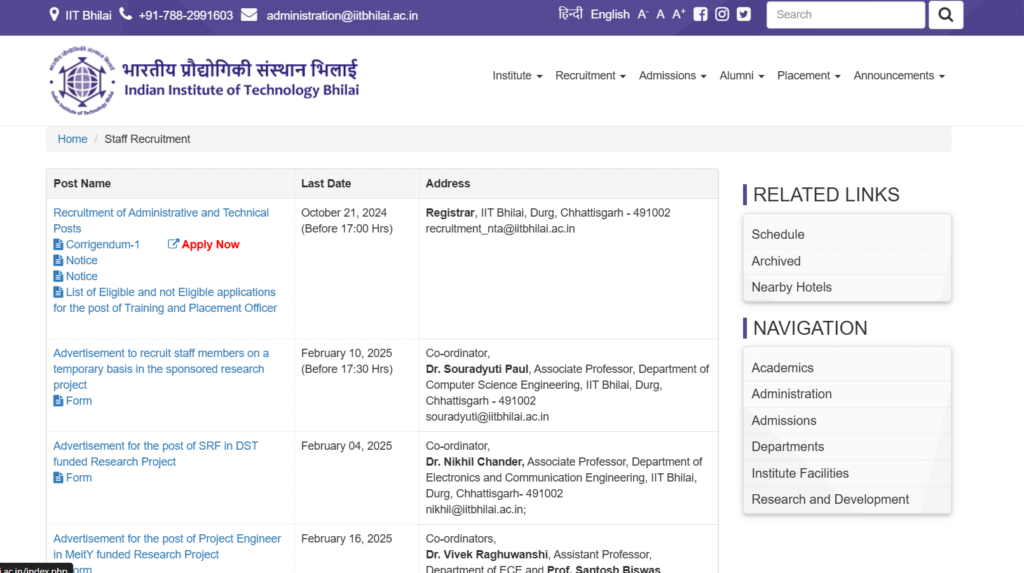Screen dimensions: 1024x573
Task: Open advertisement for Project Engineer in MeitY project
Action: pos(167,547)
